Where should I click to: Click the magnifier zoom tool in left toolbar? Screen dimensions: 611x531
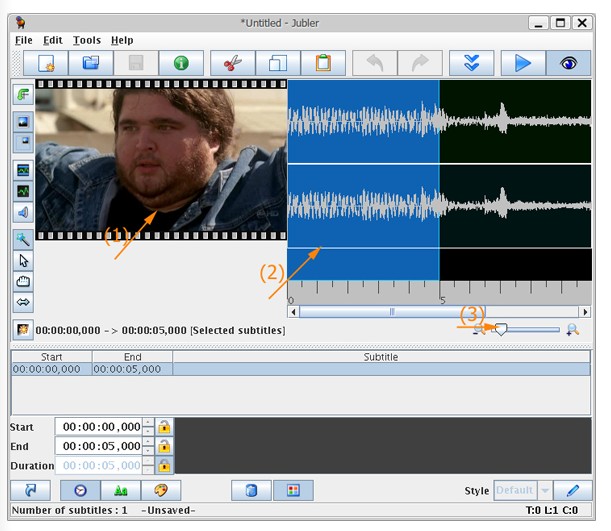23,239
